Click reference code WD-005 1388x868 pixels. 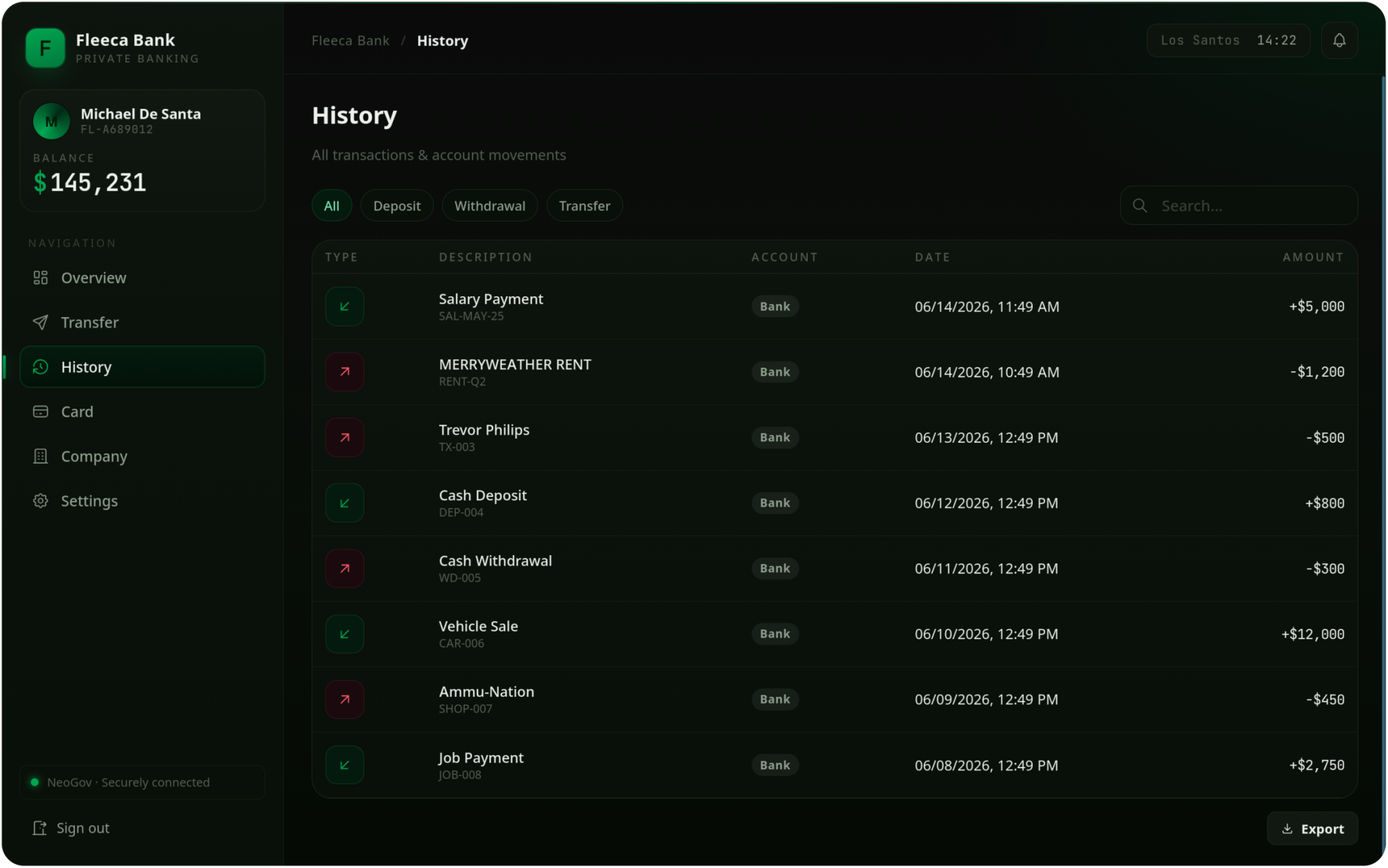(459, 577)
